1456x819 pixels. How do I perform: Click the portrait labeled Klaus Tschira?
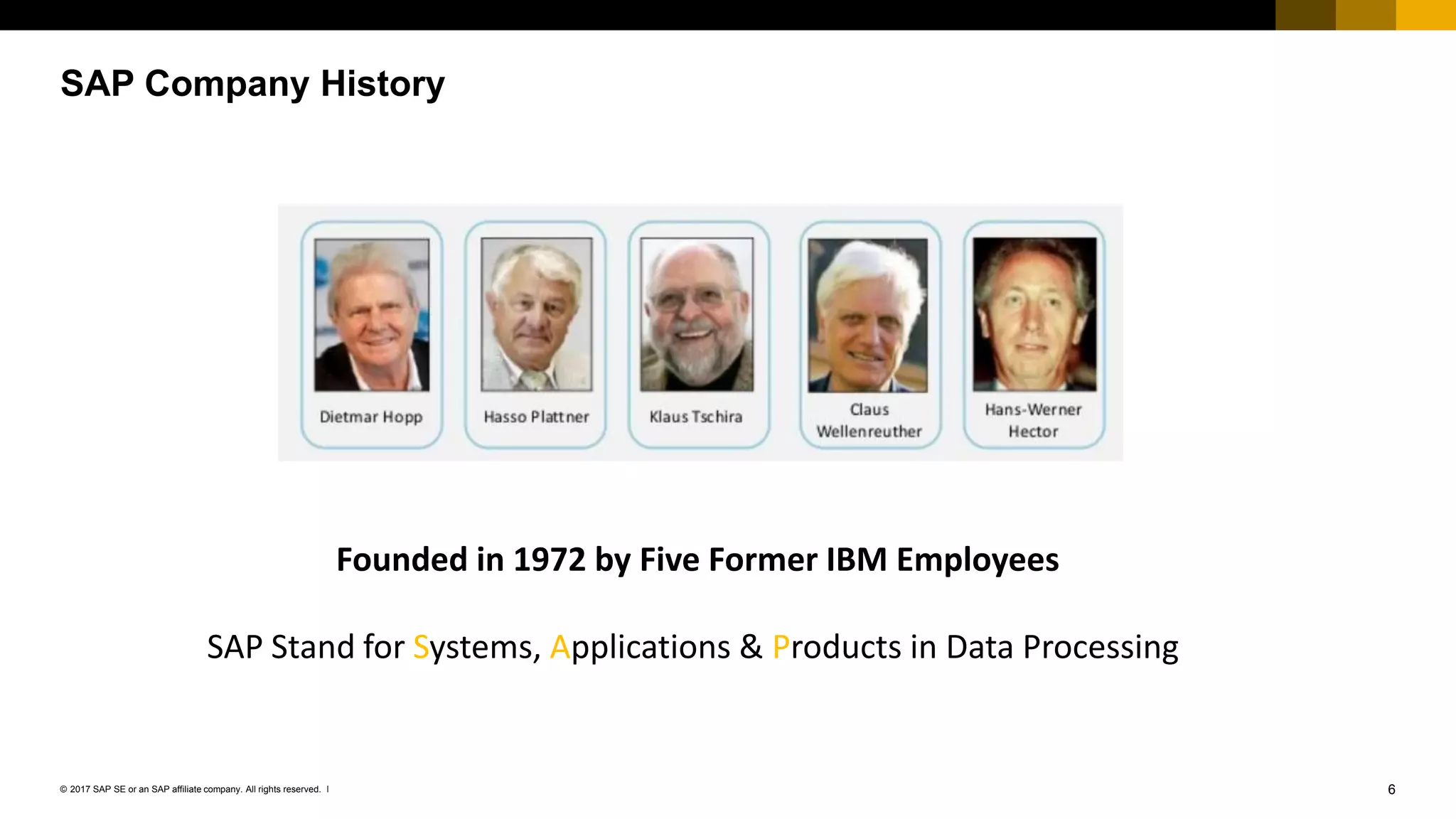click(x=697, y=314)
